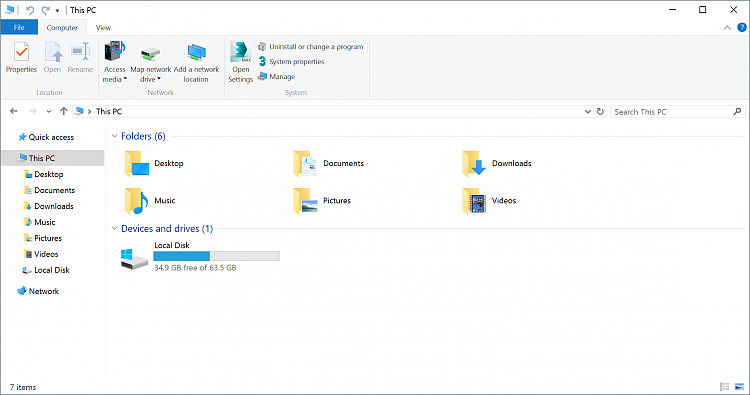Select the Local Disk drive icon
Viewport: 750px width, 395px height.
pos(134,259)
